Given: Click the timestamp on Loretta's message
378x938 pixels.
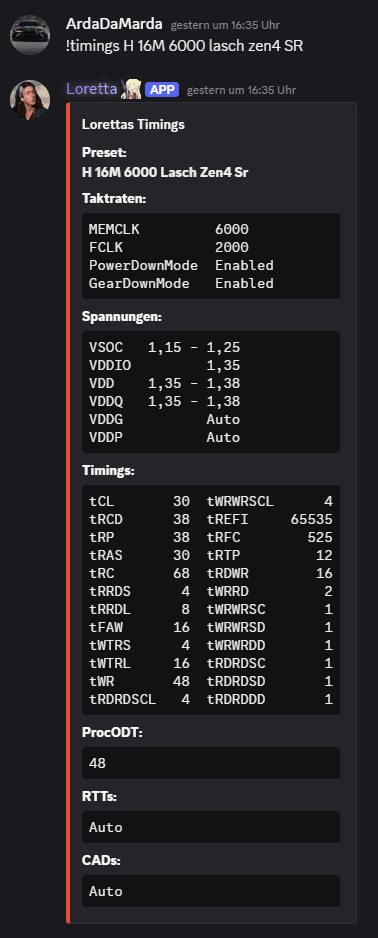Looking at the screenshot, I should click(x=242, y=90).
